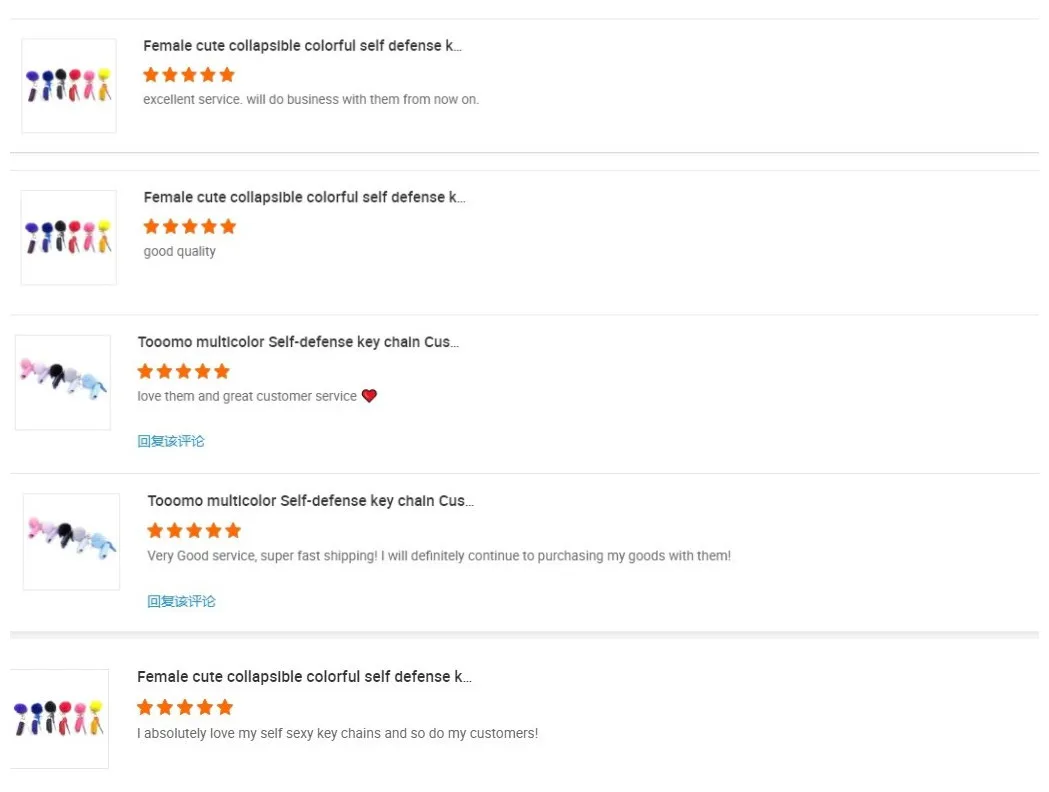
Task: Click star rating above "super fast shipping" review
Action: coord(194,530)
